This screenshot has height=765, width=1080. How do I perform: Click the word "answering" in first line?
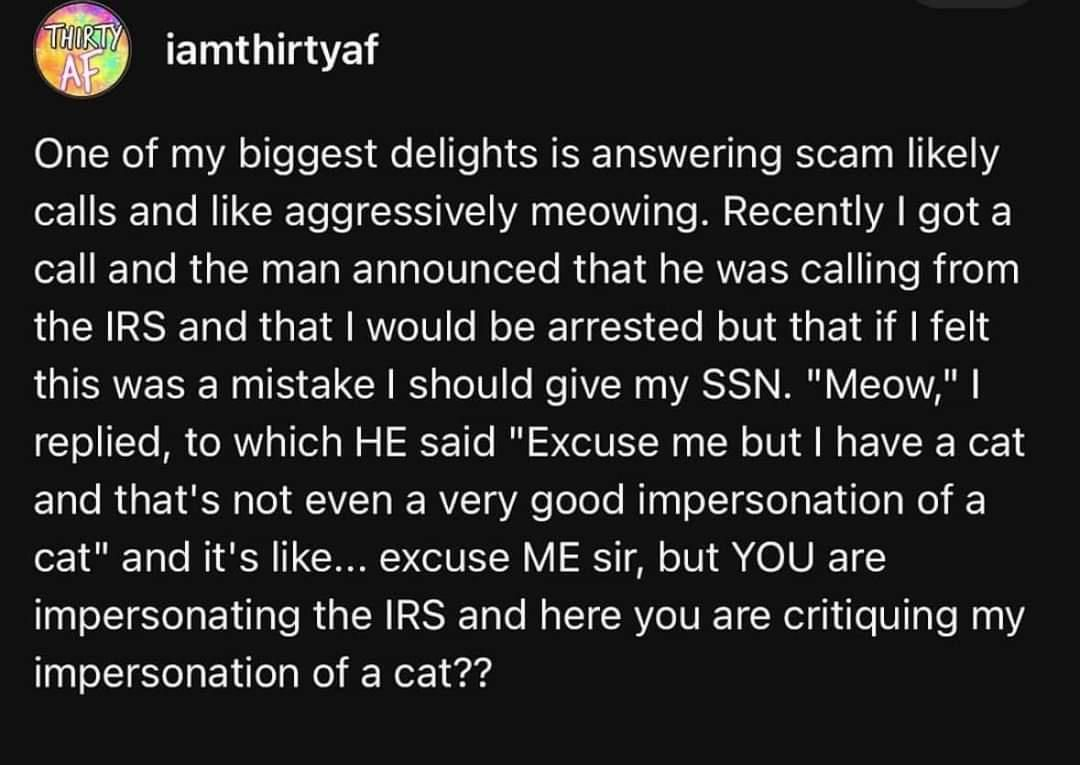click(687, 156)
